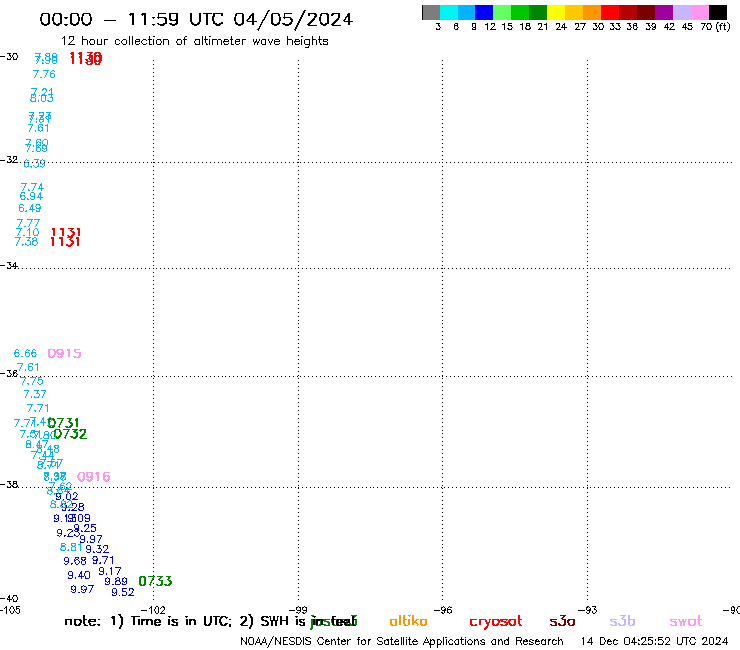This screenshot has width=740, height=650.
Task: Click the cyan swatch in the color scale
Action: tap(449, 12)
